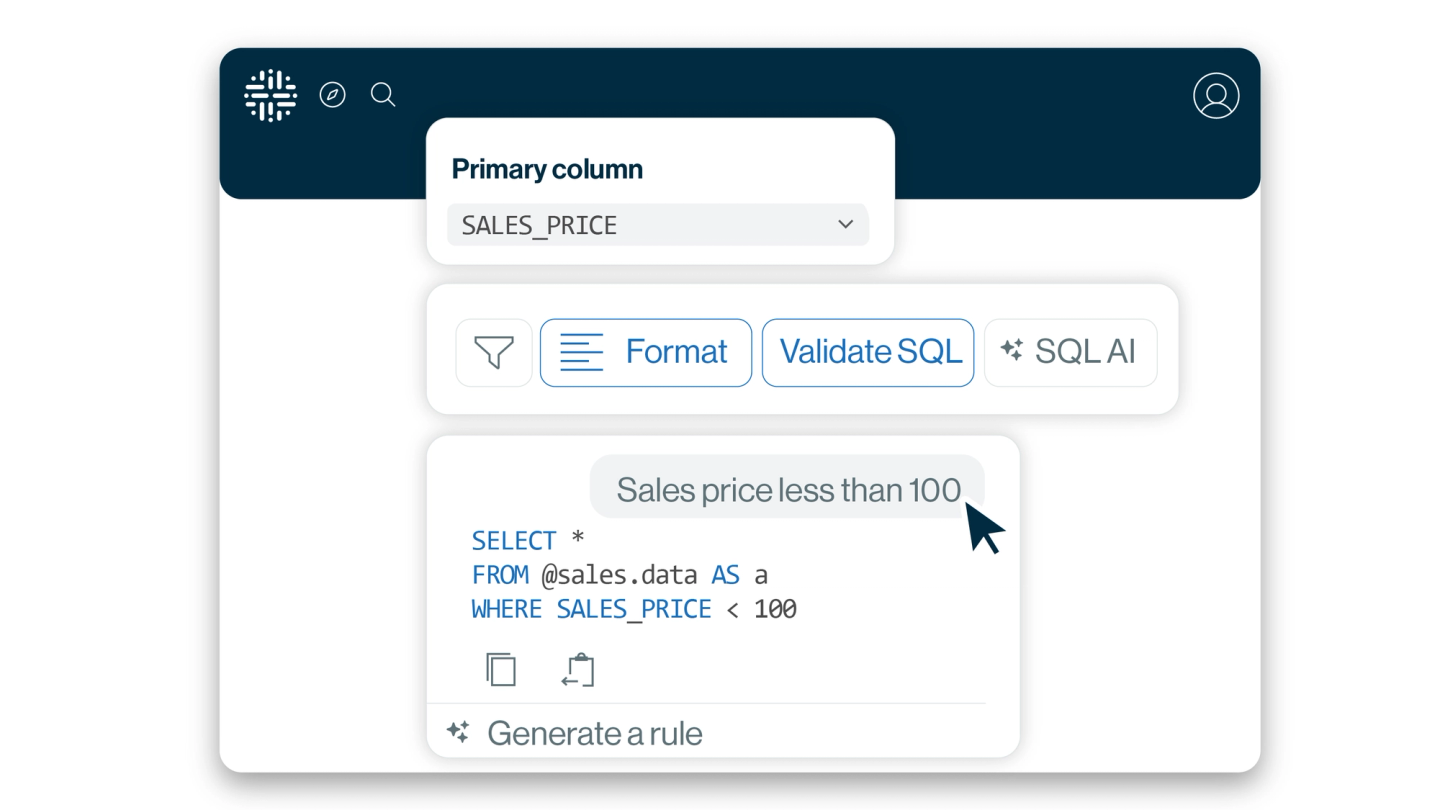Open the compass explore icon
Viewport: 1440px width, 810px height.
pyautogui.click(x=332, y=95)
